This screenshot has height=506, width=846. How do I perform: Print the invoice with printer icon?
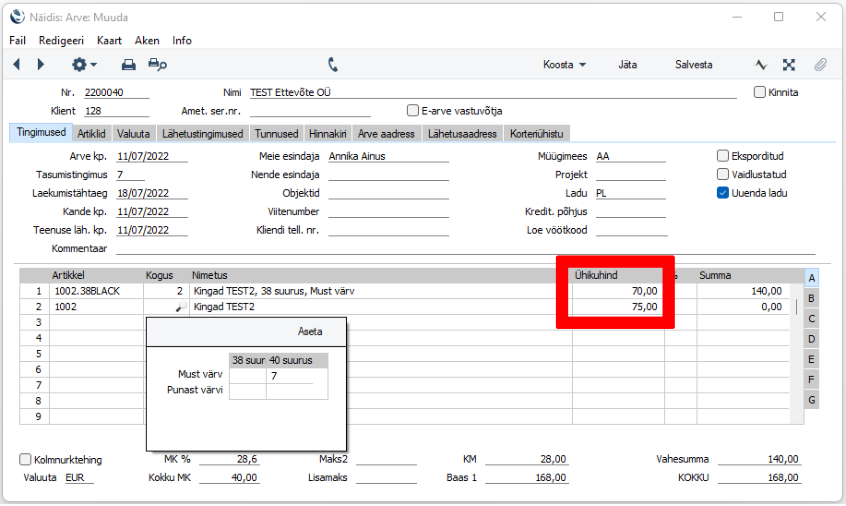point(128,65)
